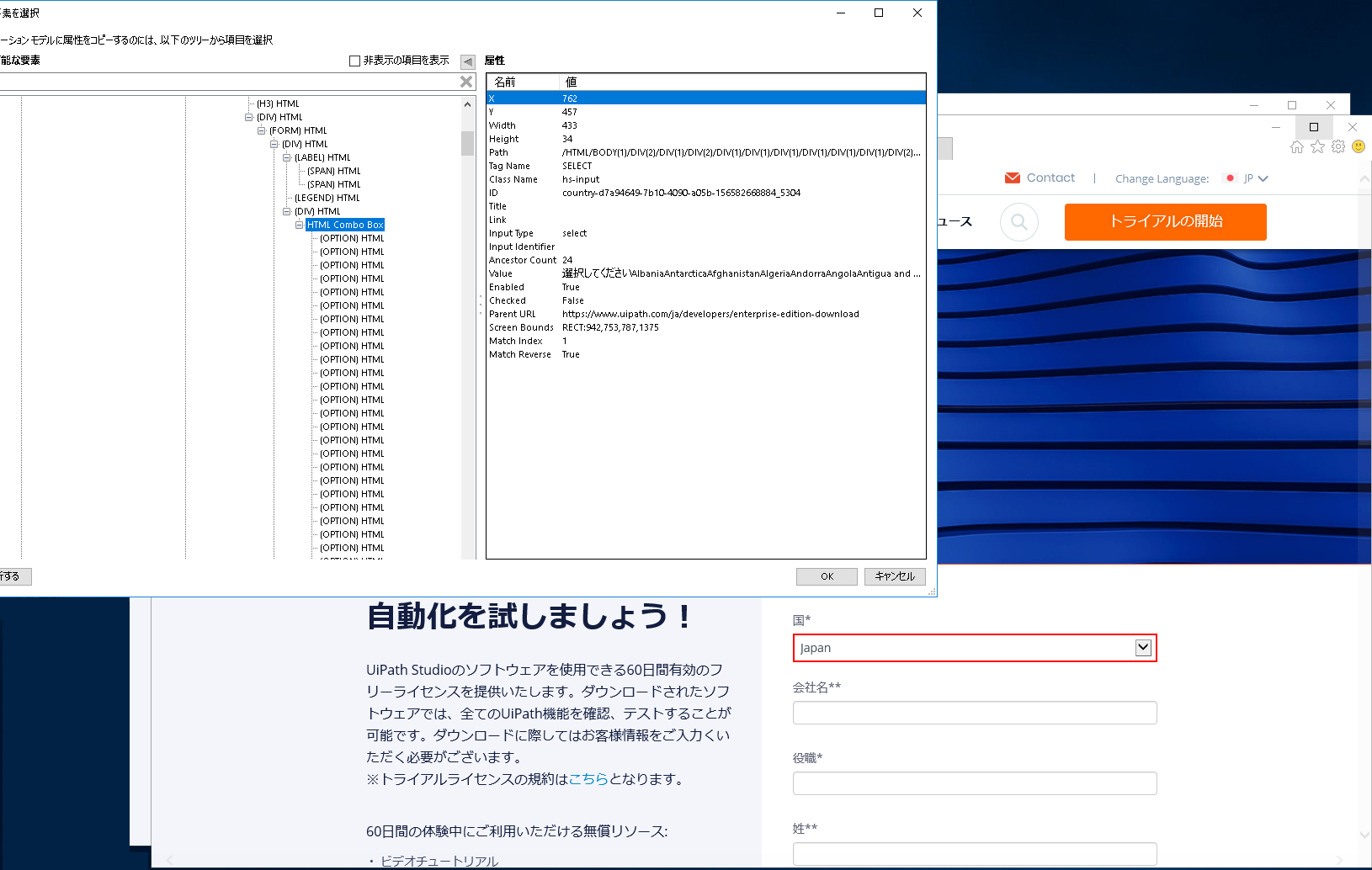
Task: Select the Width attribute row with value 433
Action: pyautogui.click(x=706, y=125)
